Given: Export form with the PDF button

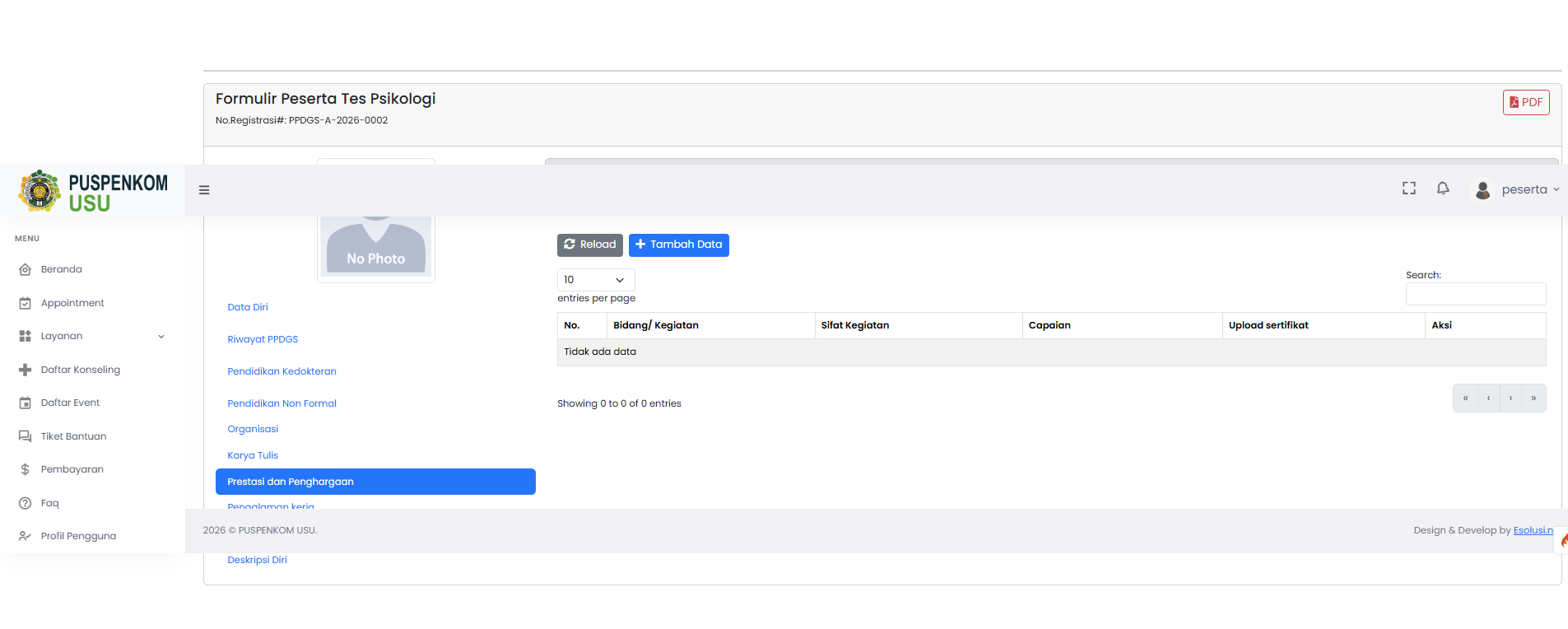Looking at the screenshot, I should click(x=1526, y=102).
